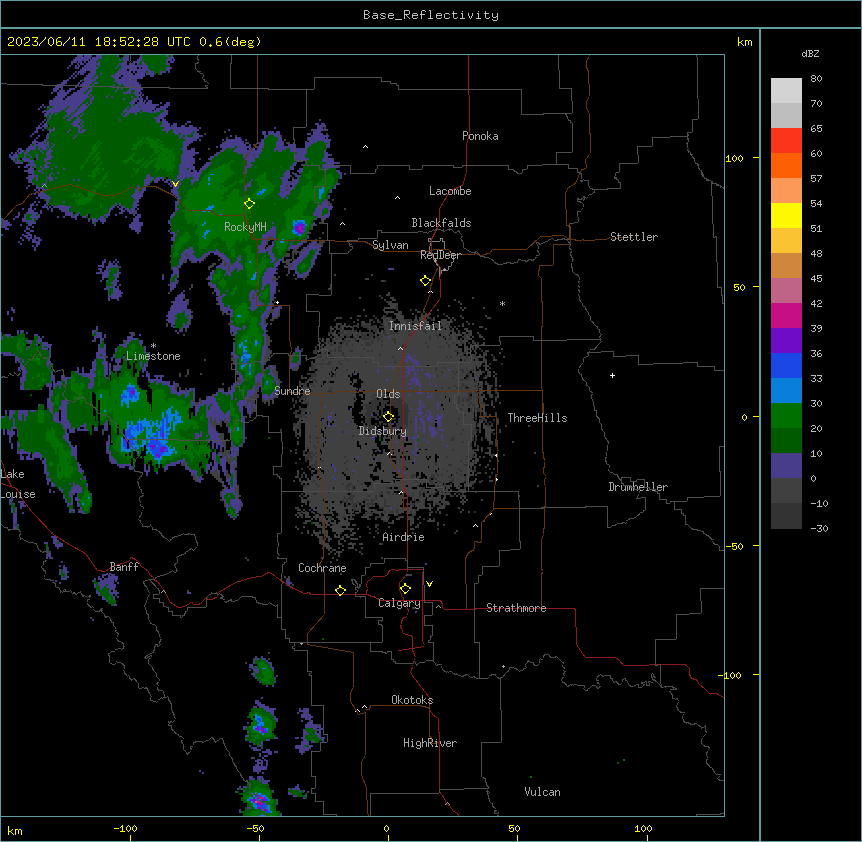Pick the purple 39 dBZ legend swatch
The image size is (862, 842).
click(786, 341)
